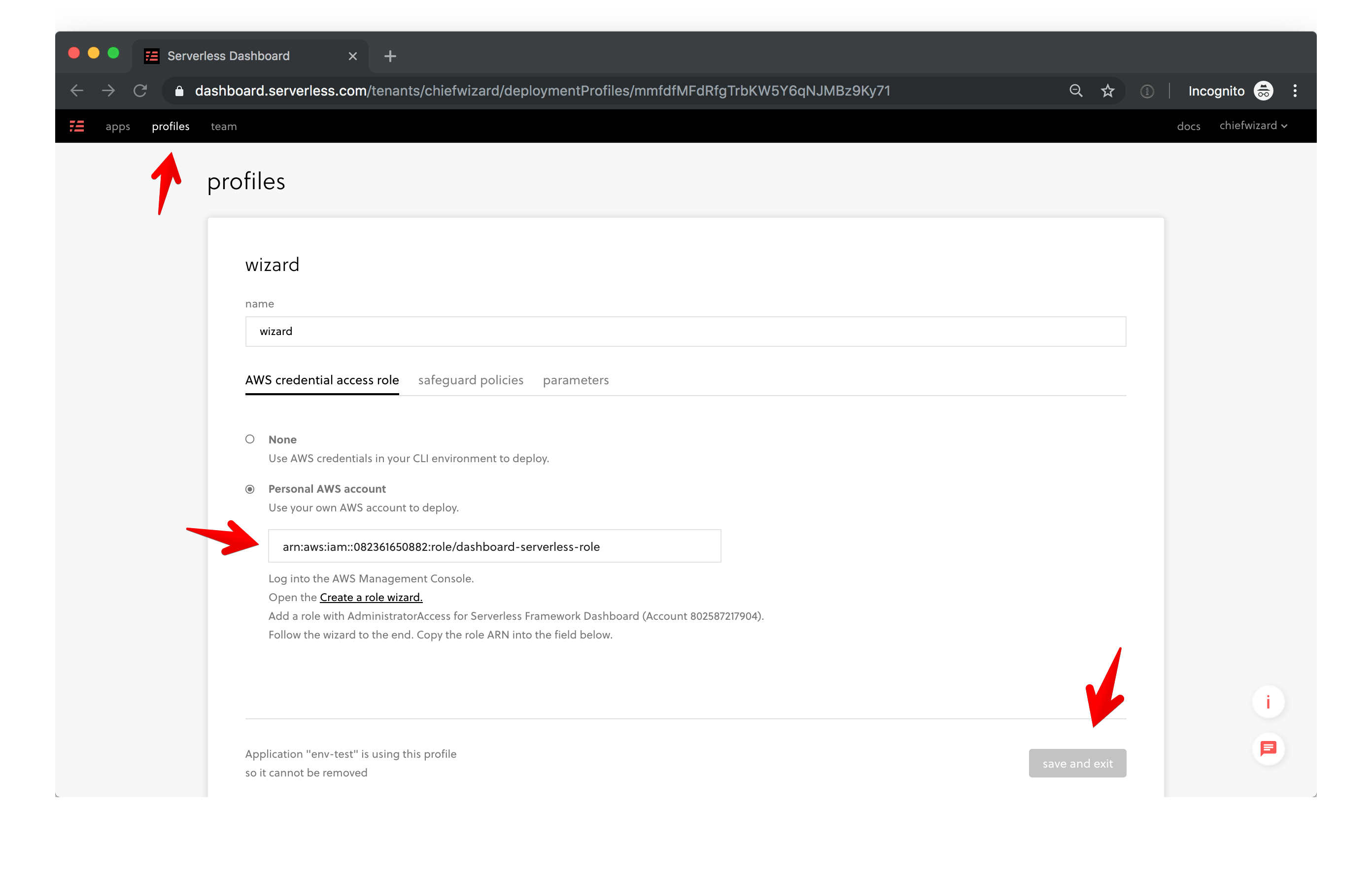Click into the role ARN input field
The image size is (1372, 876).
tap(494, 546)
